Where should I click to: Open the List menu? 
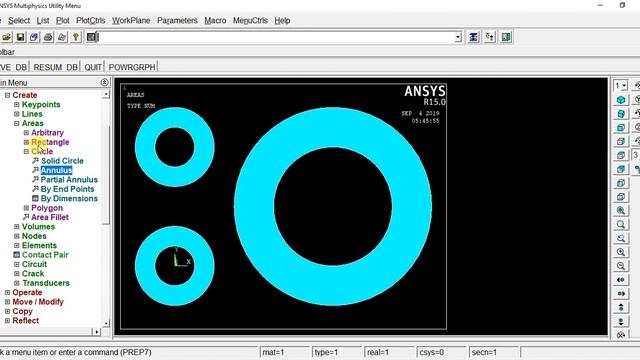pos(43,20)
